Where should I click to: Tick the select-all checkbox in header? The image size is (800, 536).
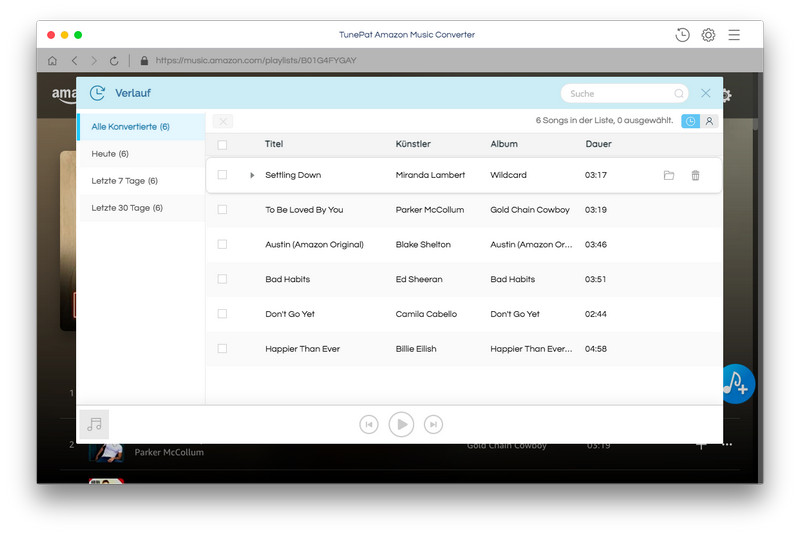coord(222,145)
